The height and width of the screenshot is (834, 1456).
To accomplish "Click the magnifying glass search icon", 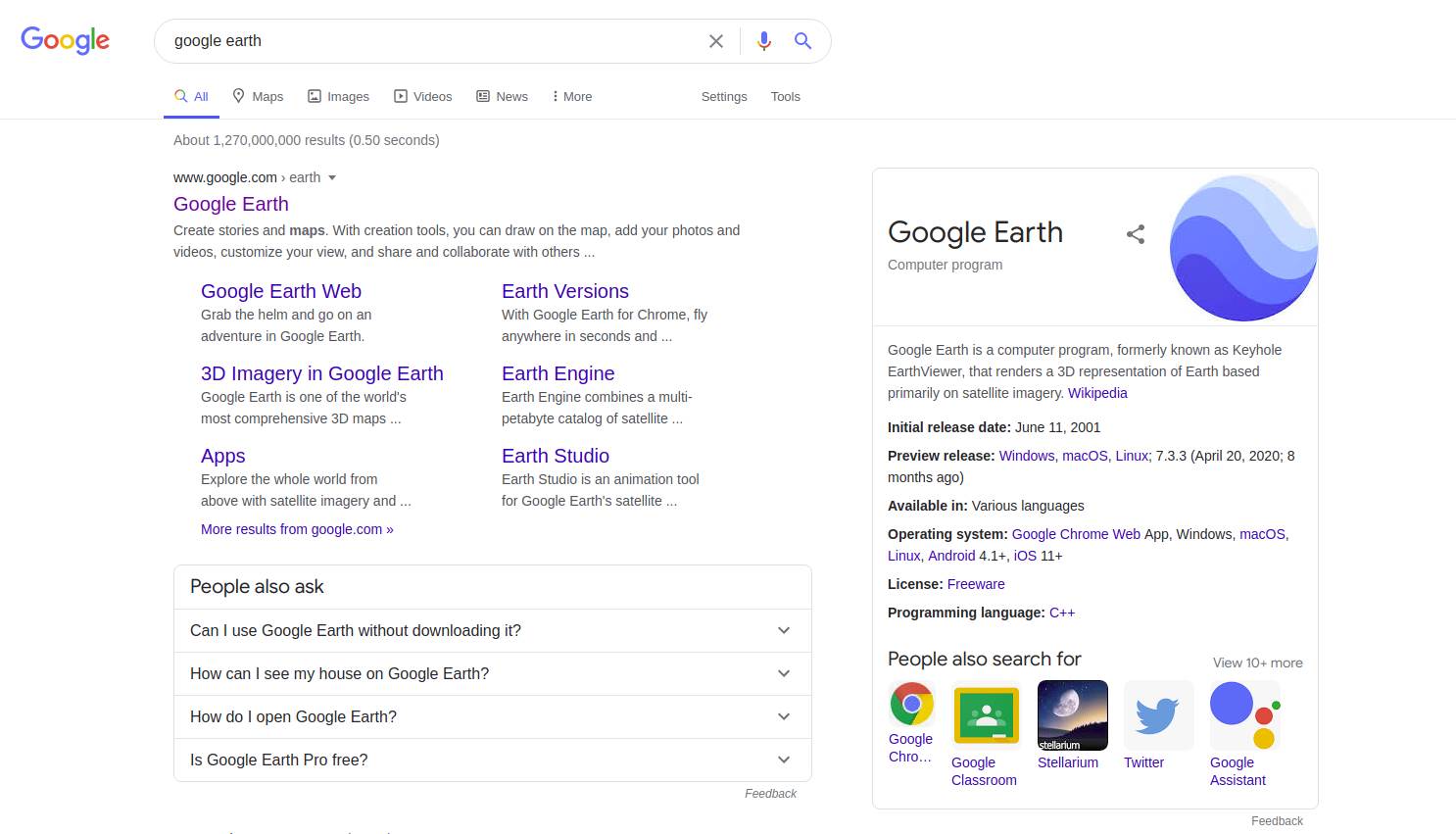I will click(802, 40).
